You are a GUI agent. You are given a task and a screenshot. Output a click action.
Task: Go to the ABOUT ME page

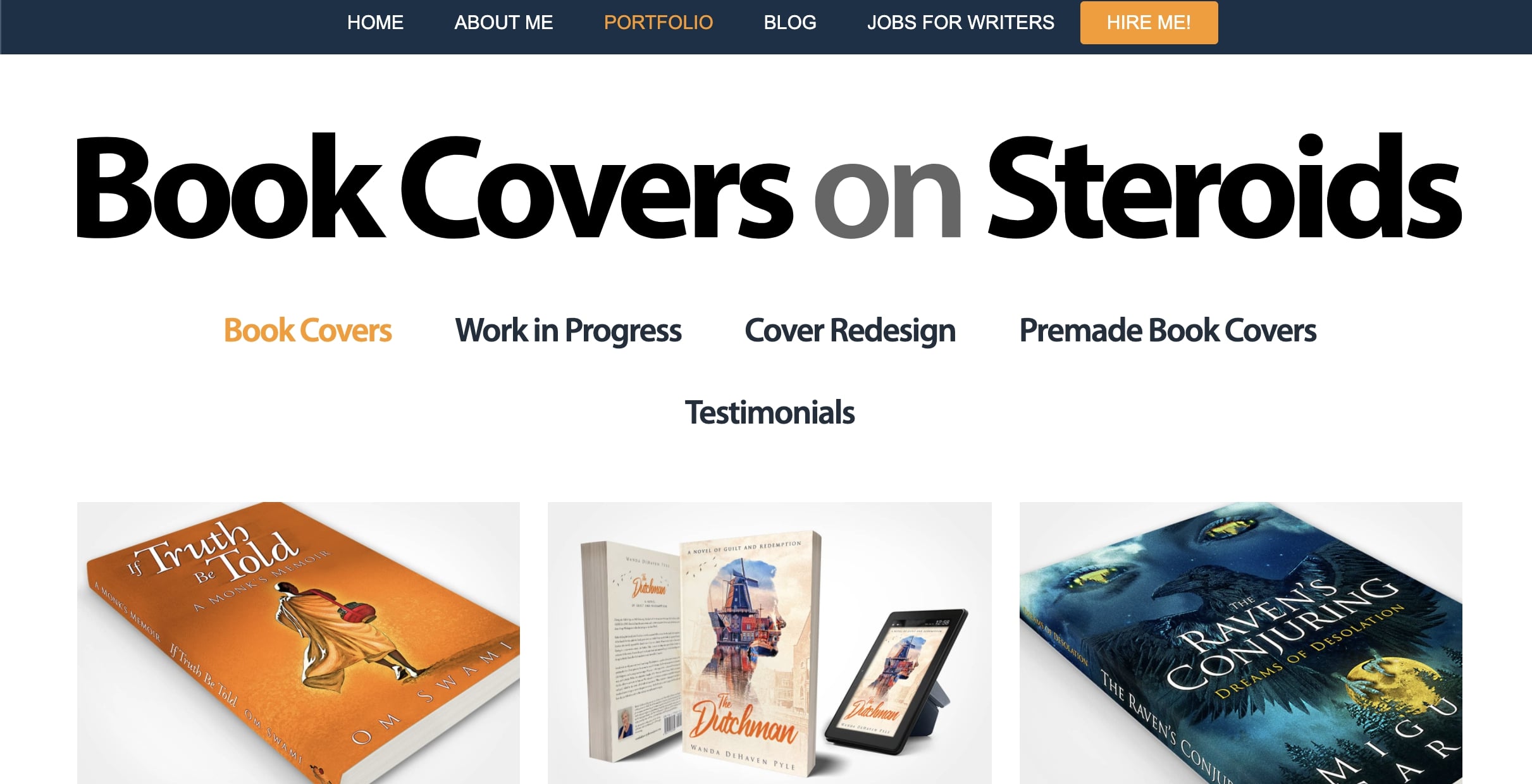[x=503, y=23]
